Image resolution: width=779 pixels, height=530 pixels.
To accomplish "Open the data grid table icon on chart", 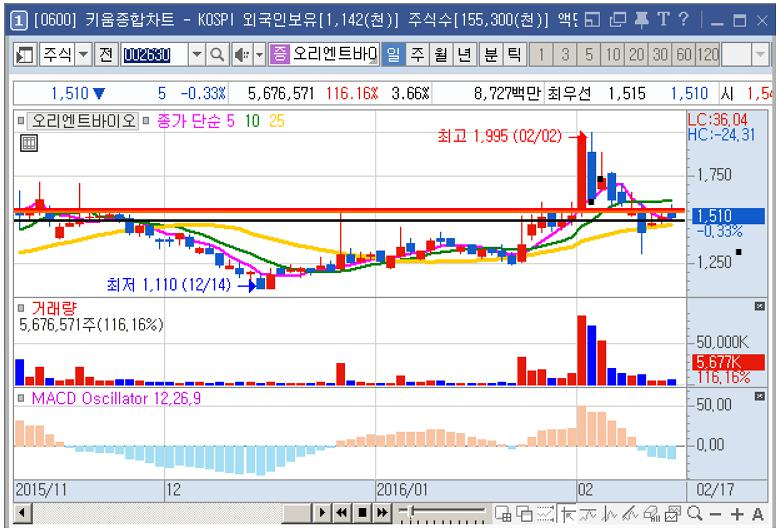I will click(29, 144).
